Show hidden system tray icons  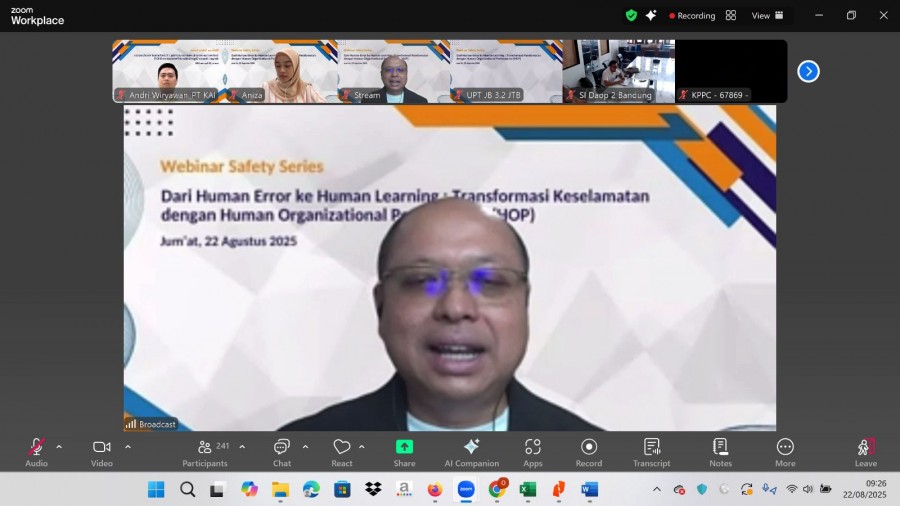tap(657, 489)
